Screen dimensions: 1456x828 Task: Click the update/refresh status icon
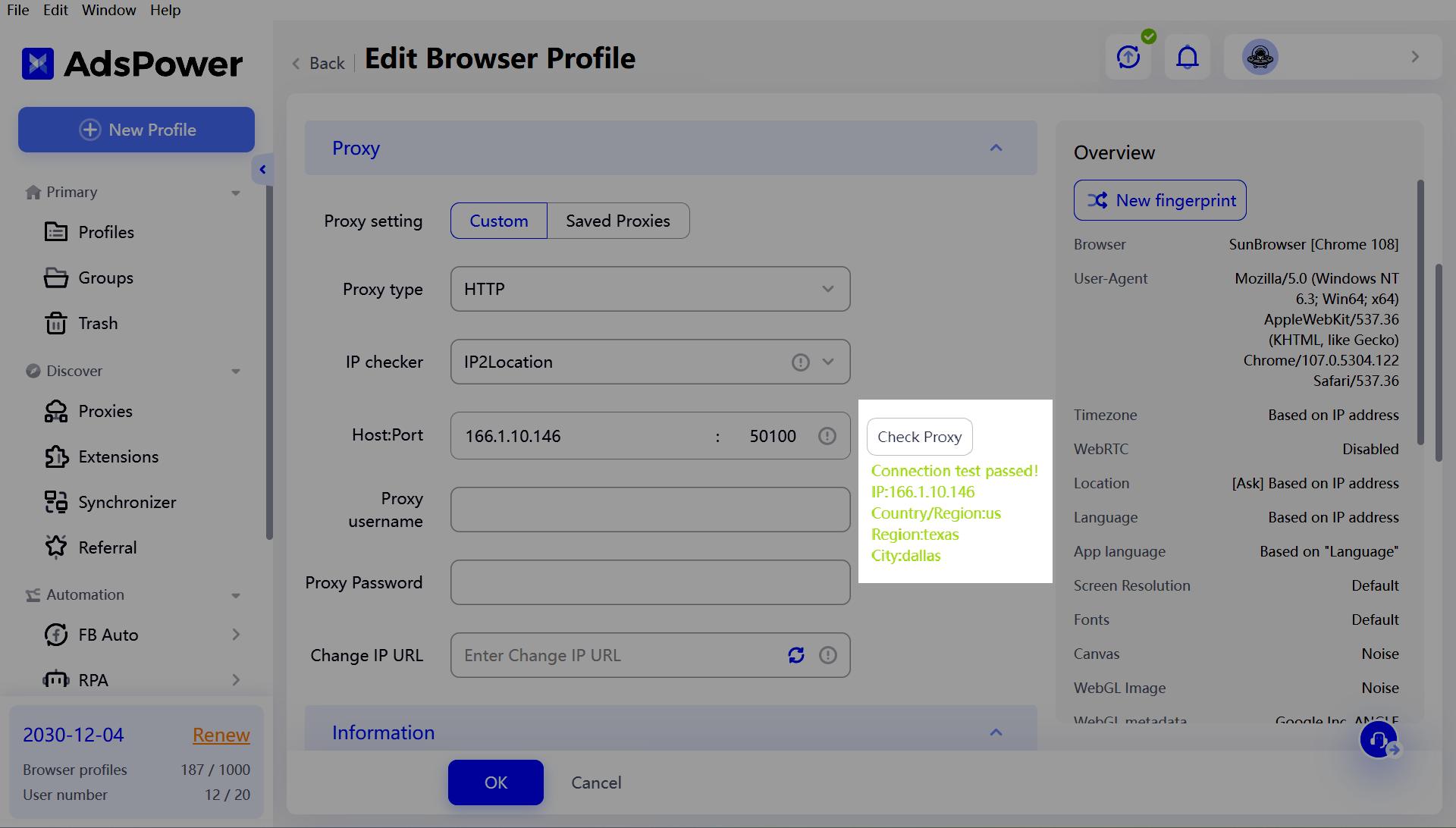pyautogui.click(x=1131, y=55)
